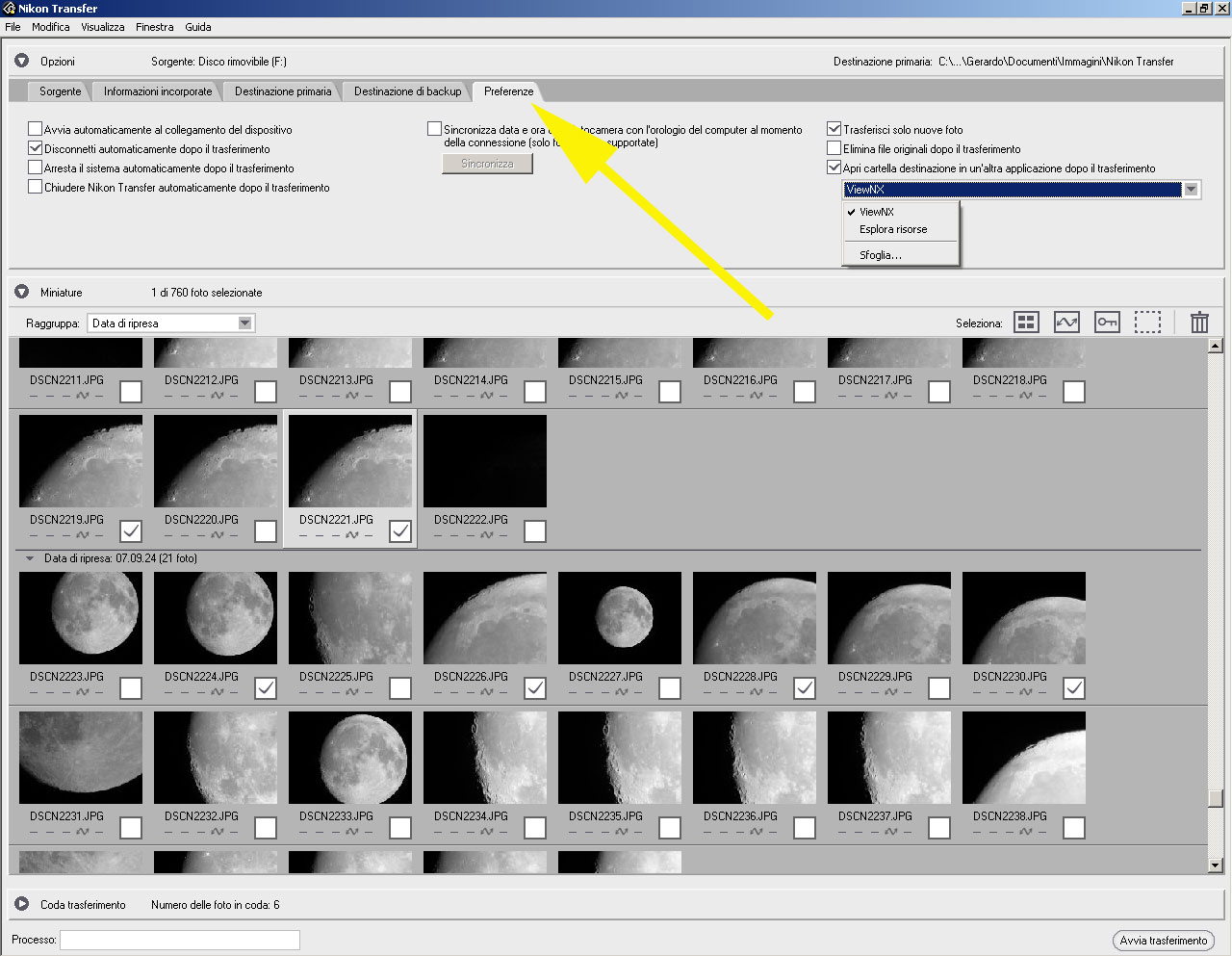Image resolution: width=1232 pixels, height=956 pixels.
Task: Enable Avvia automaticamente al collegamento del dispositivo
Action: pyautogui.click(x=36, y=129)
